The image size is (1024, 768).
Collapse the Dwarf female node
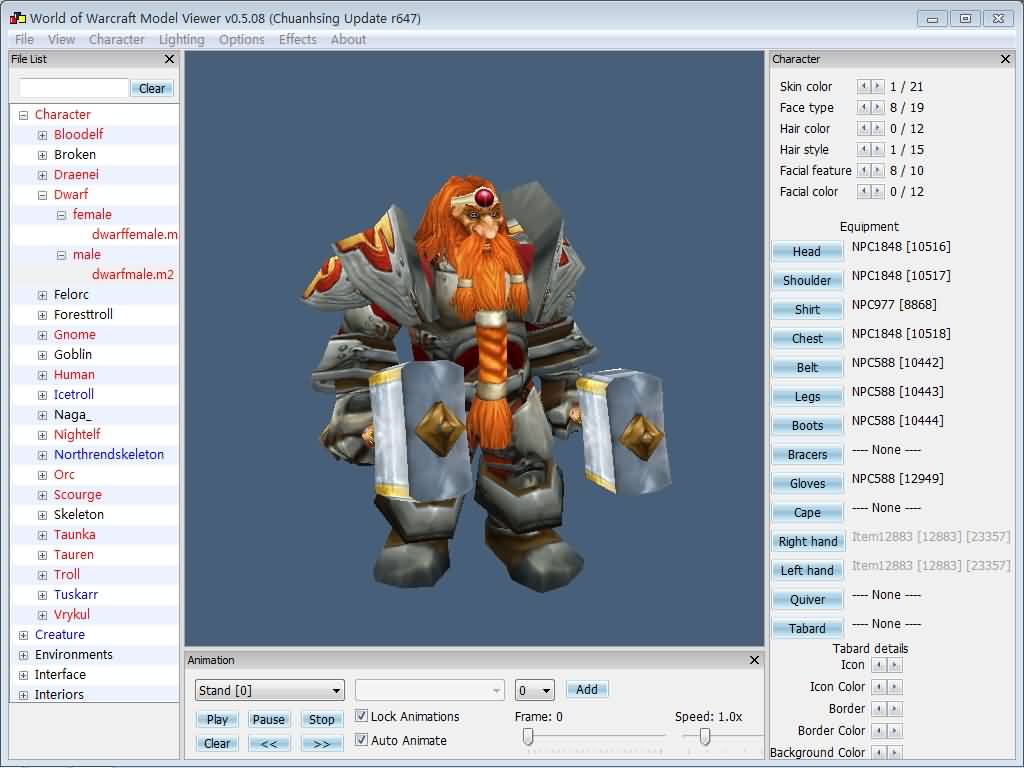click(x=61, y=216)
